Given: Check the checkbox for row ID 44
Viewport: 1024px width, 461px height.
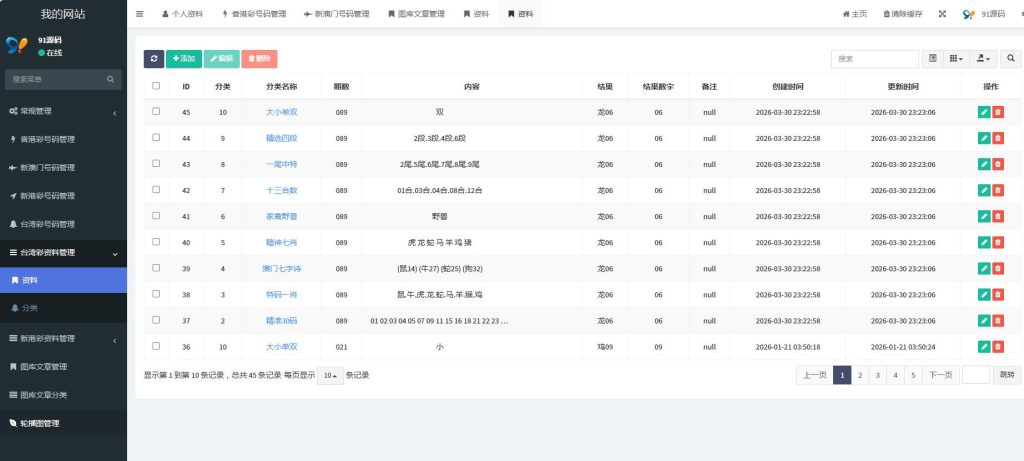Looking at the screenshot, I should click(155, 137).
